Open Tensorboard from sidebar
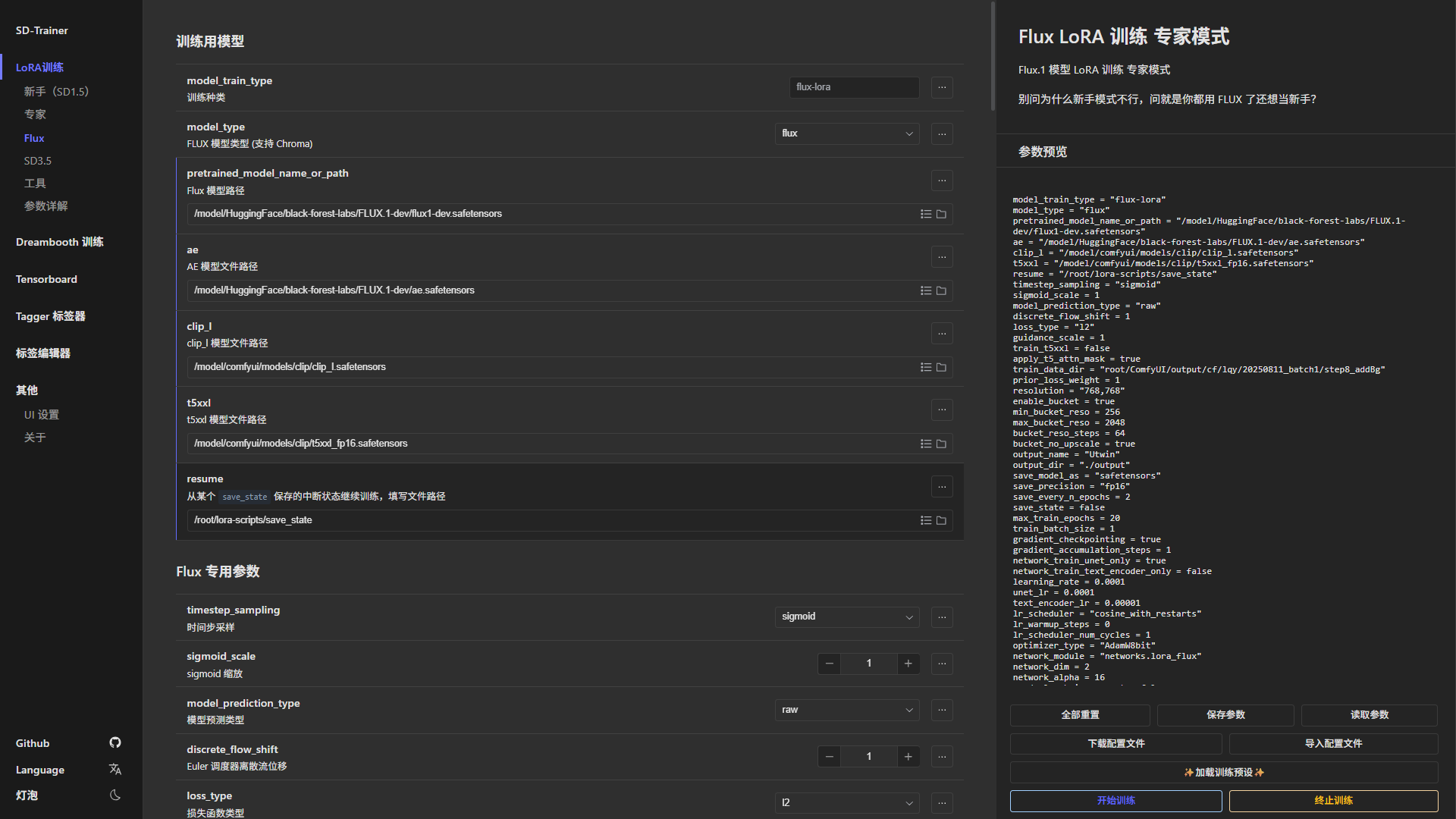Screen dimensions: 1456x819 click(46, 279)
